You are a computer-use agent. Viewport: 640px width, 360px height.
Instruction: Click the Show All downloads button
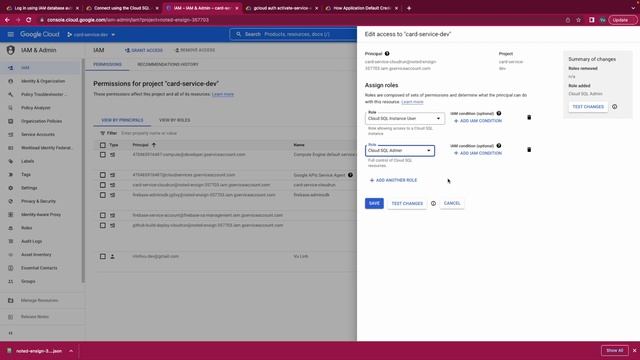(614, 351)
